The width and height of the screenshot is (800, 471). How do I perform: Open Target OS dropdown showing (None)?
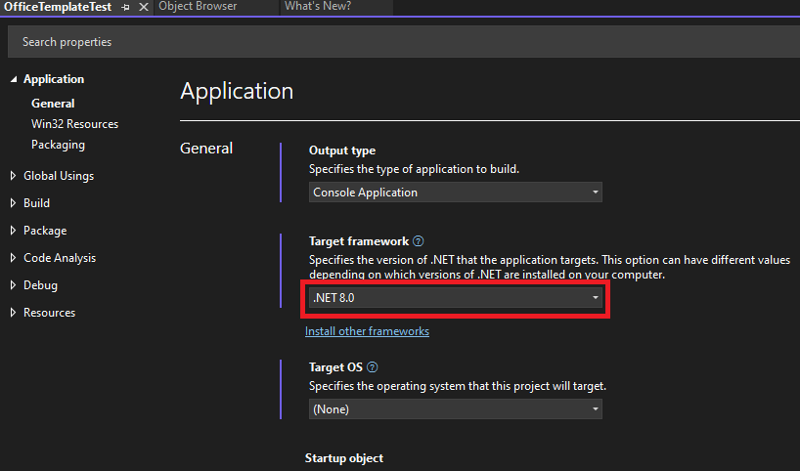tap(455, 409)
